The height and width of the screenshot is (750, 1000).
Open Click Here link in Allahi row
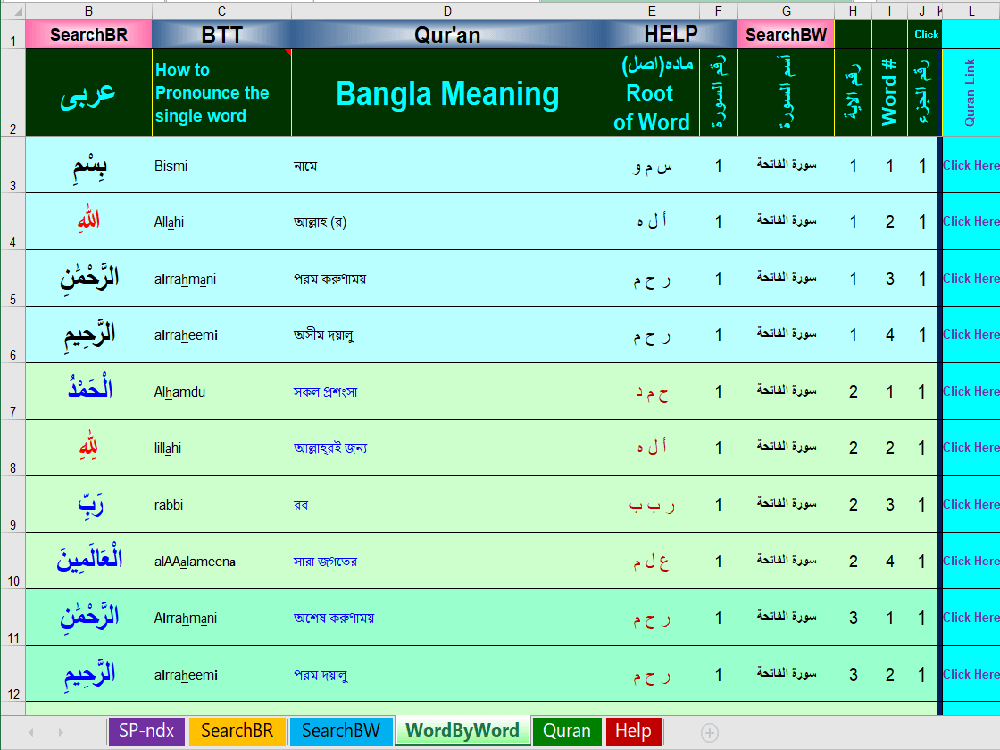click(x=971, y=221)
